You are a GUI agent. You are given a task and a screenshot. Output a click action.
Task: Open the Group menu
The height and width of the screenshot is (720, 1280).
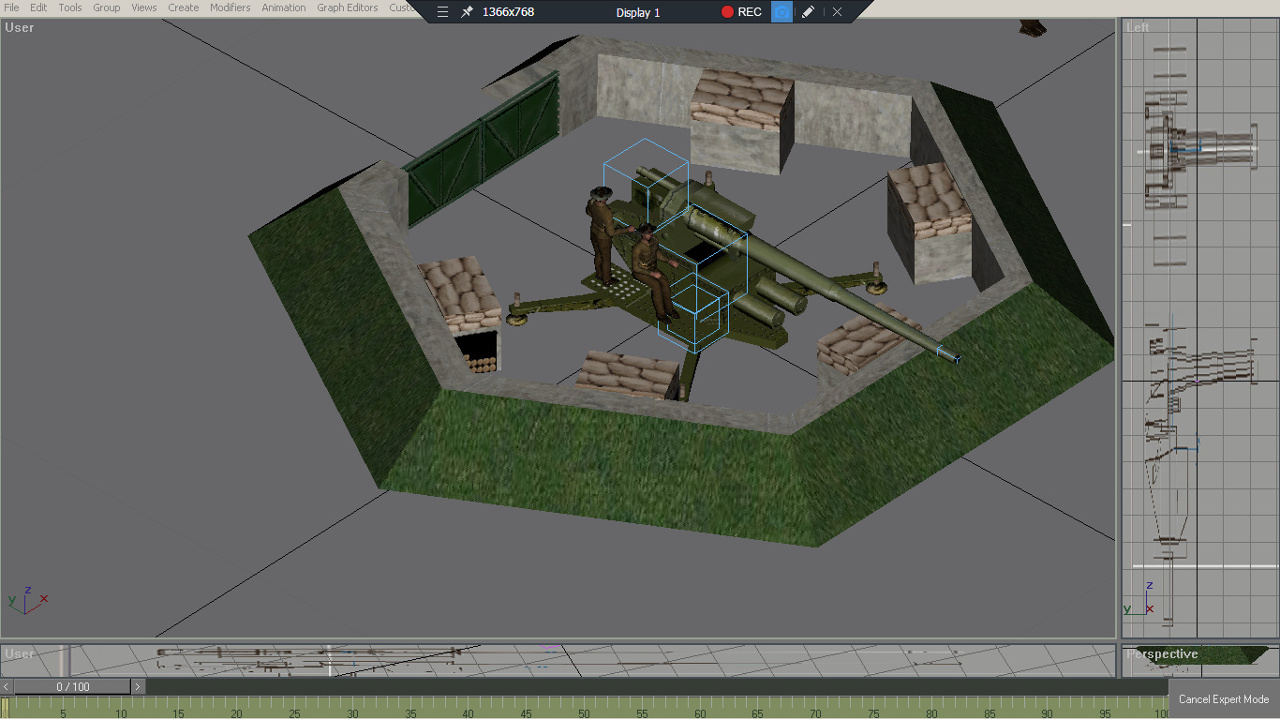point(106,7)
